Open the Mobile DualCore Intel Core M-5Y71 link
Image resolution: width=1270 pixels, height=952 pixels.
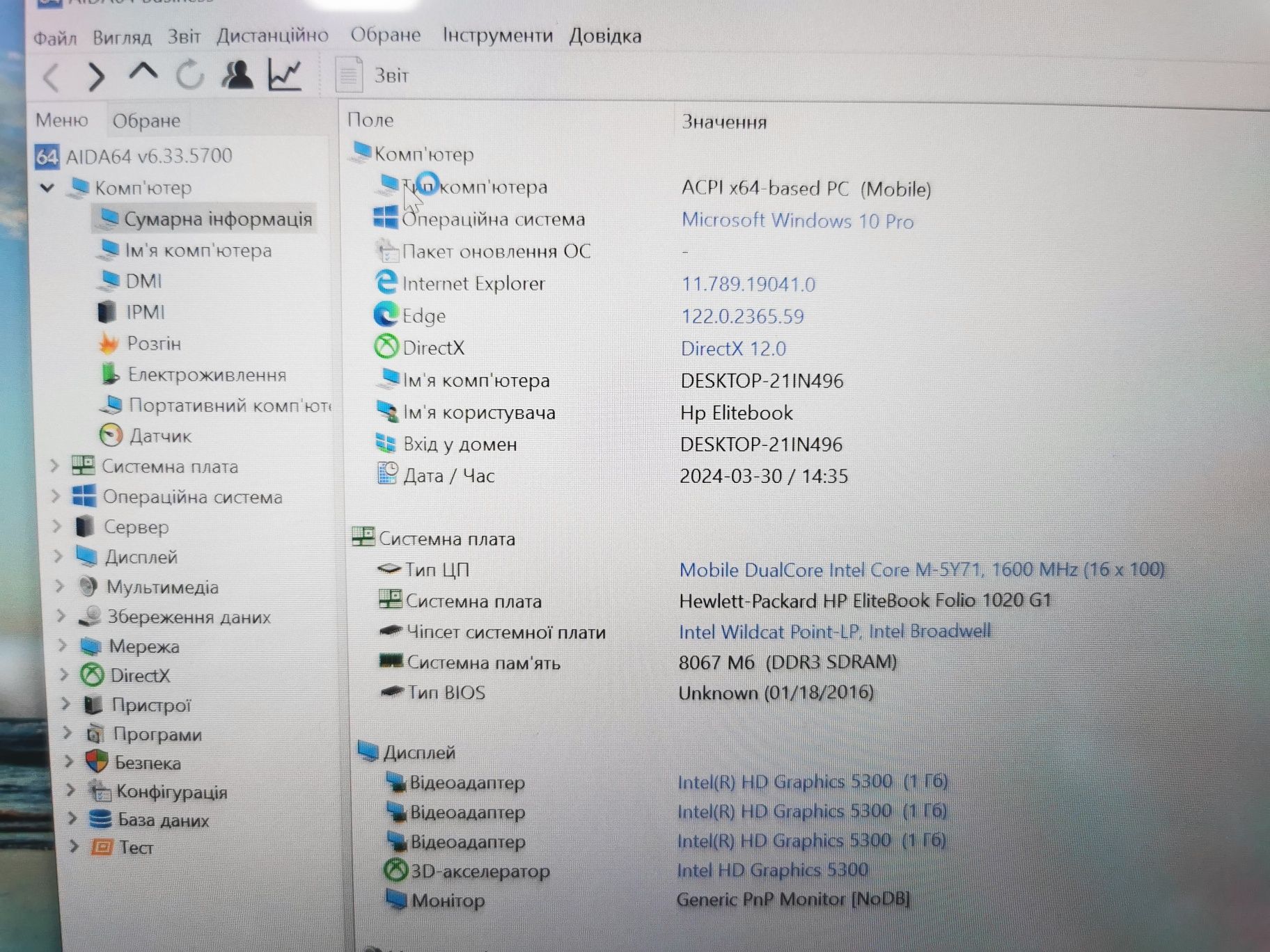click(922, 569)
